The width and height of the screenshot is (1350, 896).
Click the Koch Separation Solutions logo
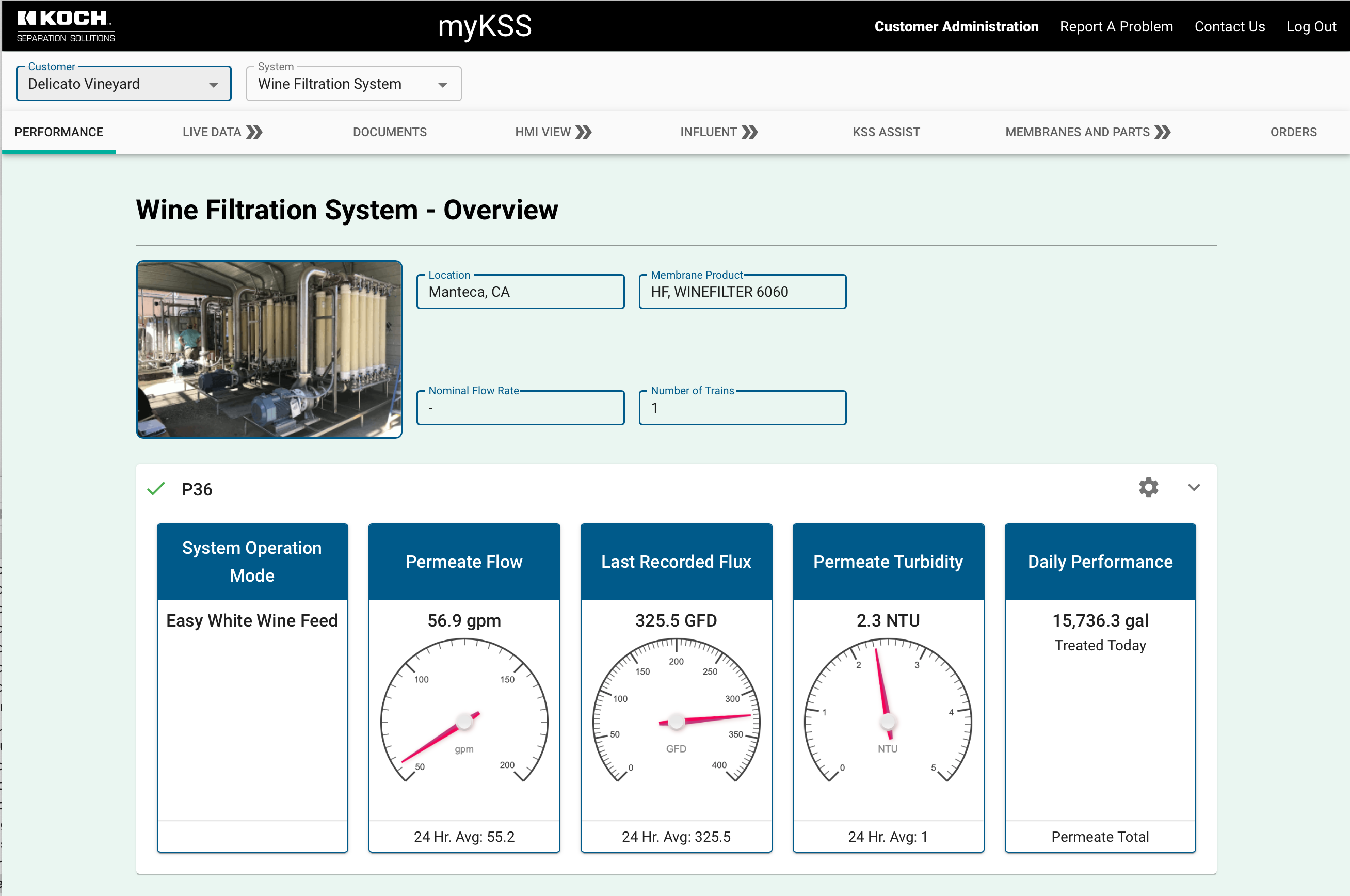point(66,26)
